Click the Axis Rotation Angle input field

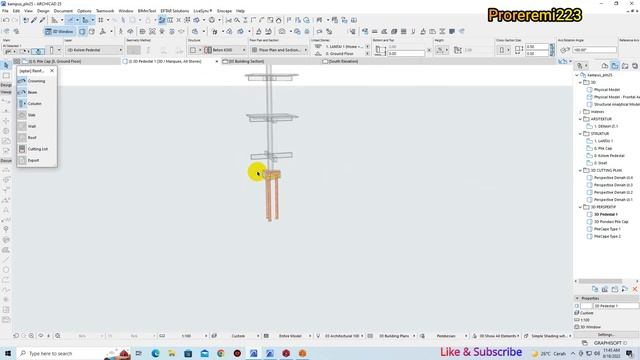coord(594,50)
